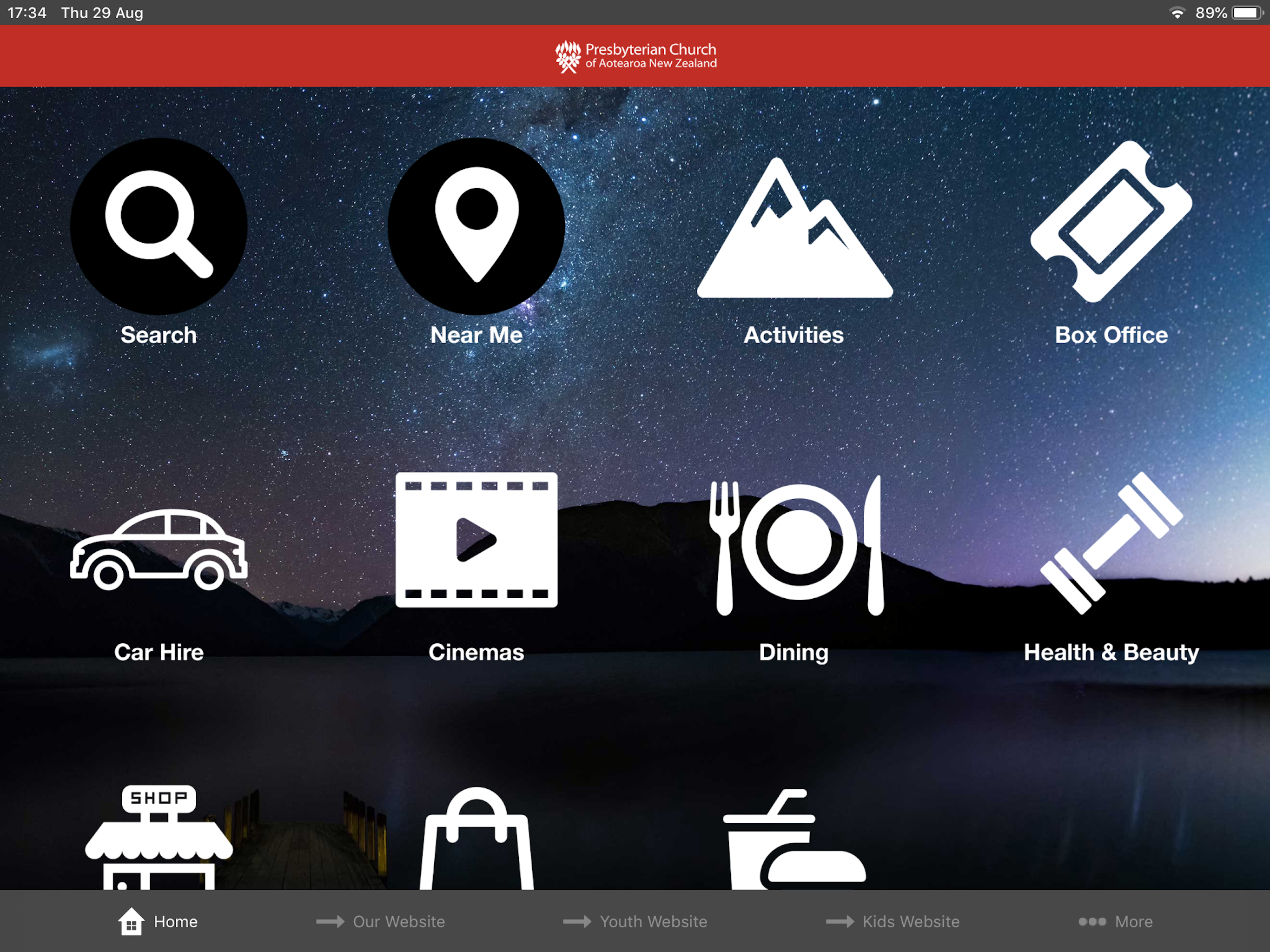The width and height of the screenshot is (1270, 952).
Task: Click the Car Hire label text
Action: click(x=159, y=652)
